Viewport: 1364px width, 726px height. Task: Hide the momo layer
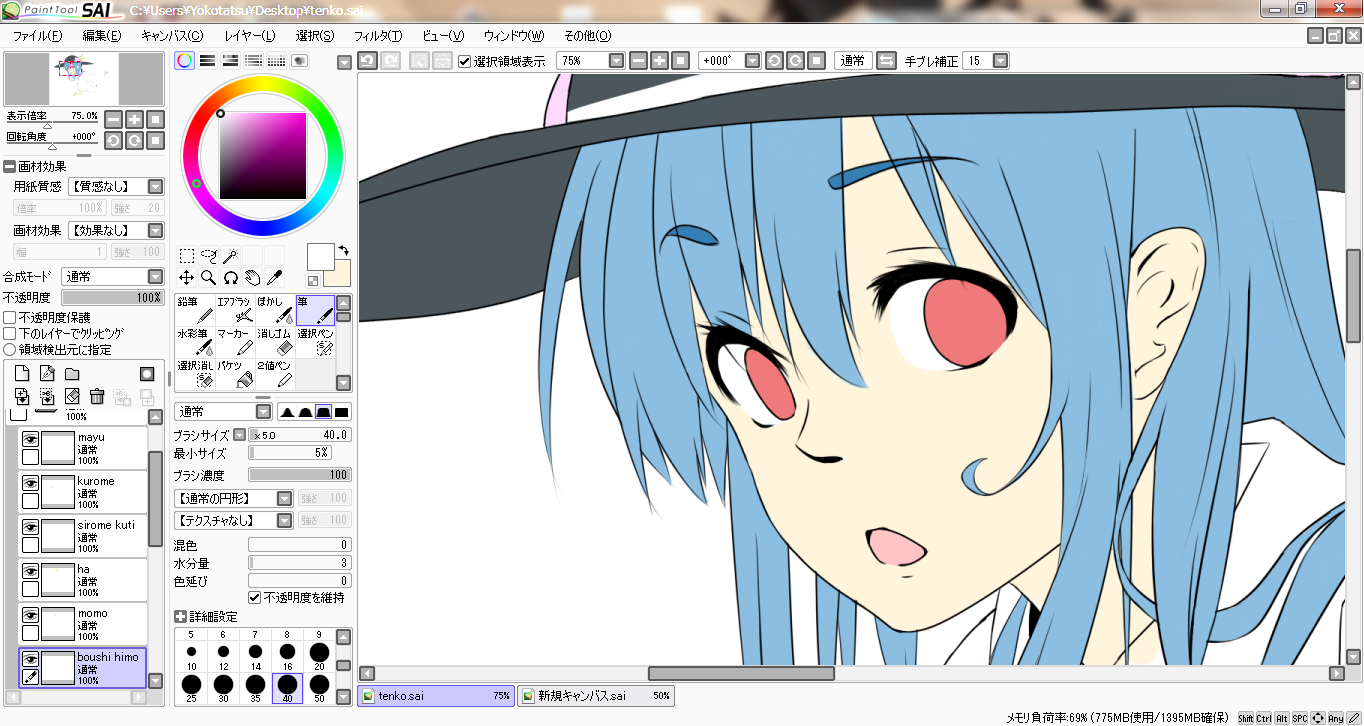click(31, 614)
